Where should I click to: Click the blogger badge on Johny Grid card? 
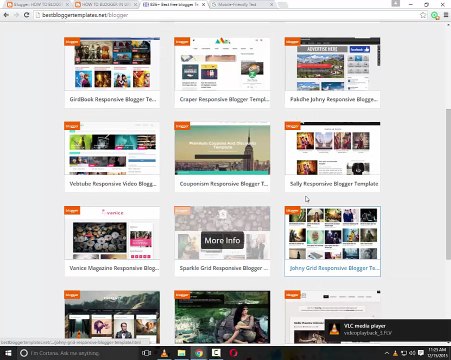point(292,211)
